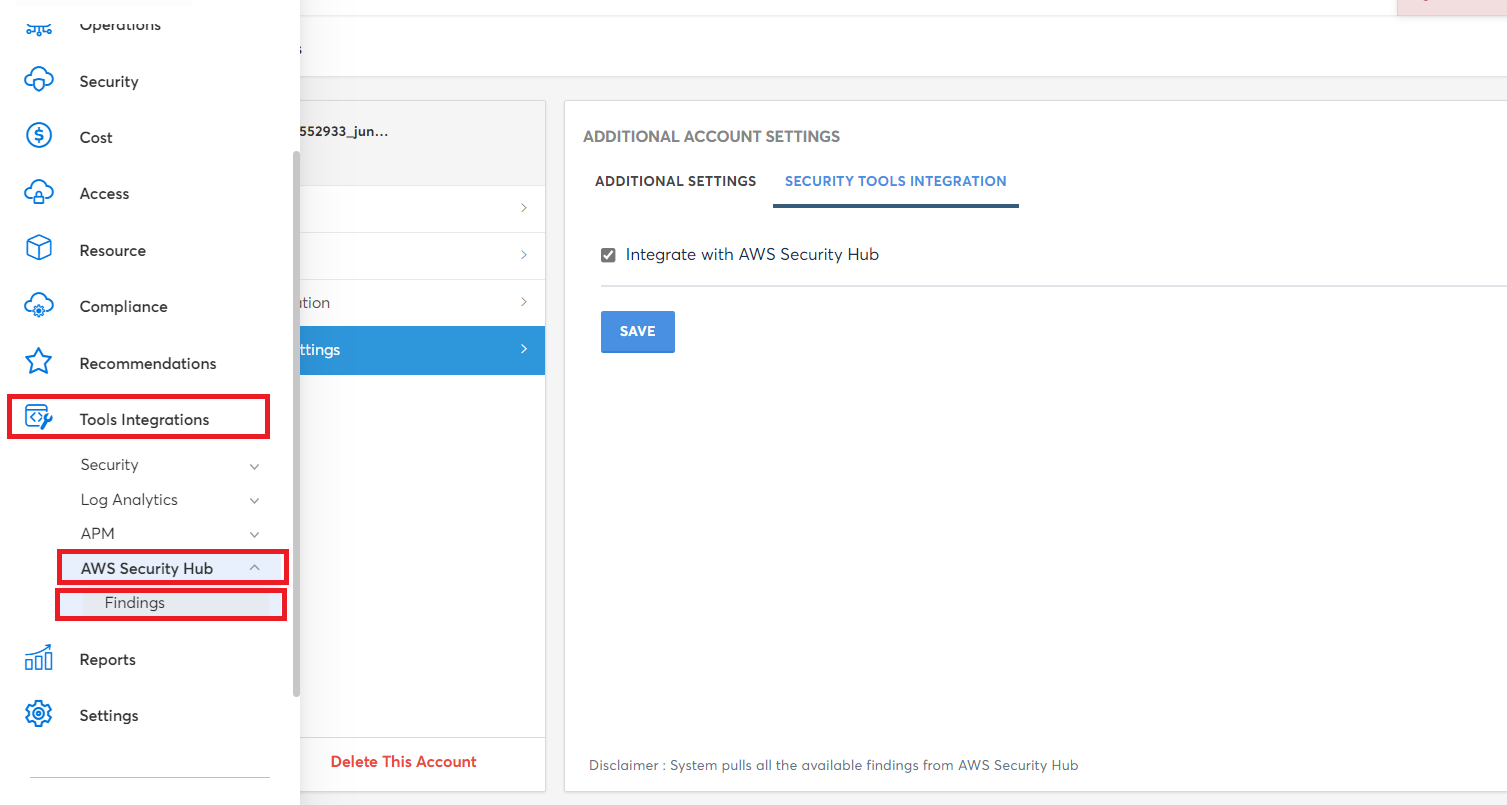The image size is (1507, 805).
Task: Click the Save button
Action: click(638, 332)
